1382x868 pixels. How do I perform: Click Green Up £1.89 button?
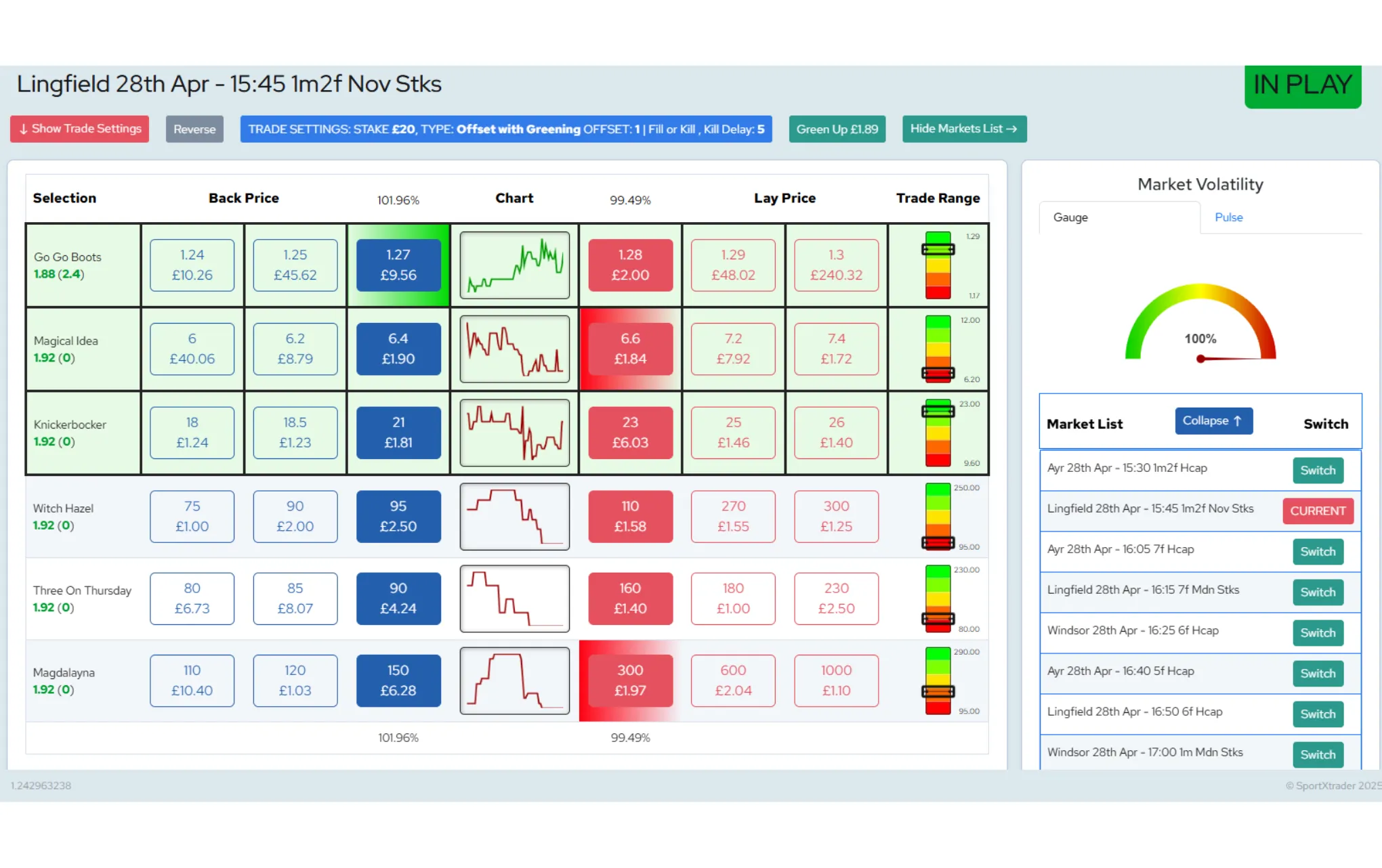tap(837, 129)
